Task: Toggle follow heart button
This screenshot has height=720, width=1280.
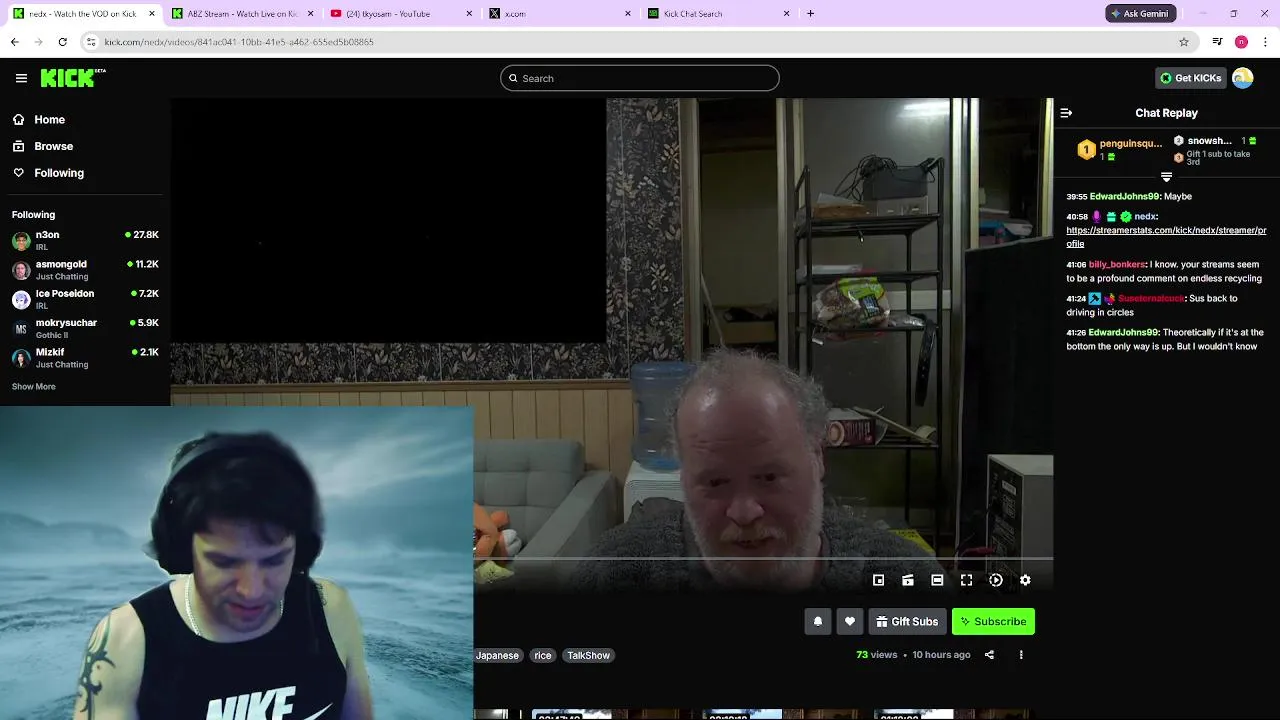Action: (850, 621)
